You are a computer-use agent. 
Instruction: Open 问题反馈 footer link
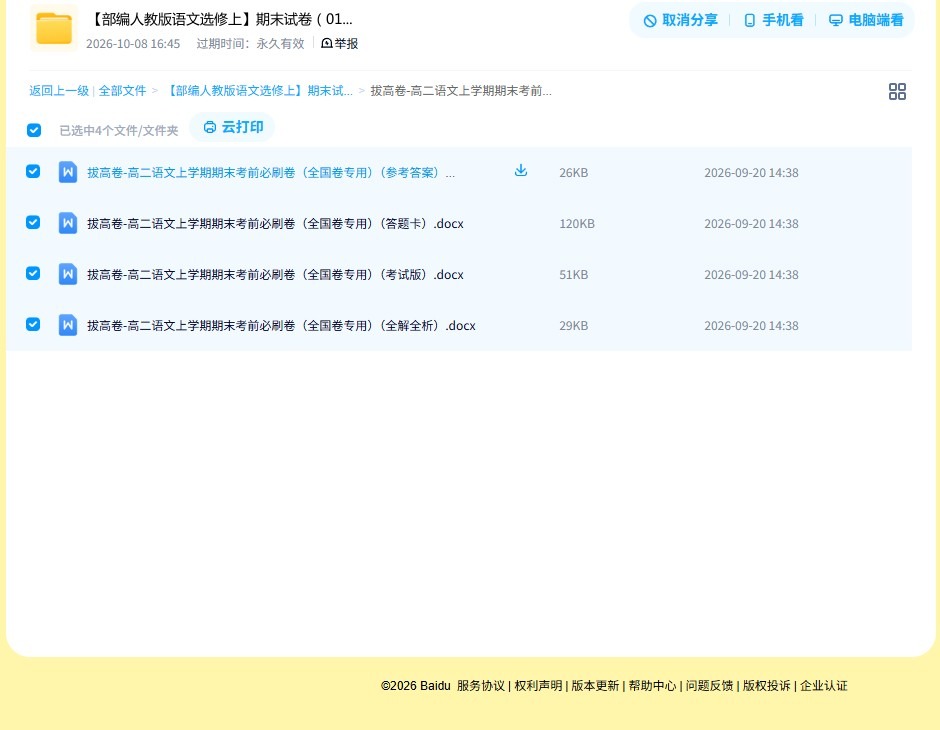[x=709, y=686]
